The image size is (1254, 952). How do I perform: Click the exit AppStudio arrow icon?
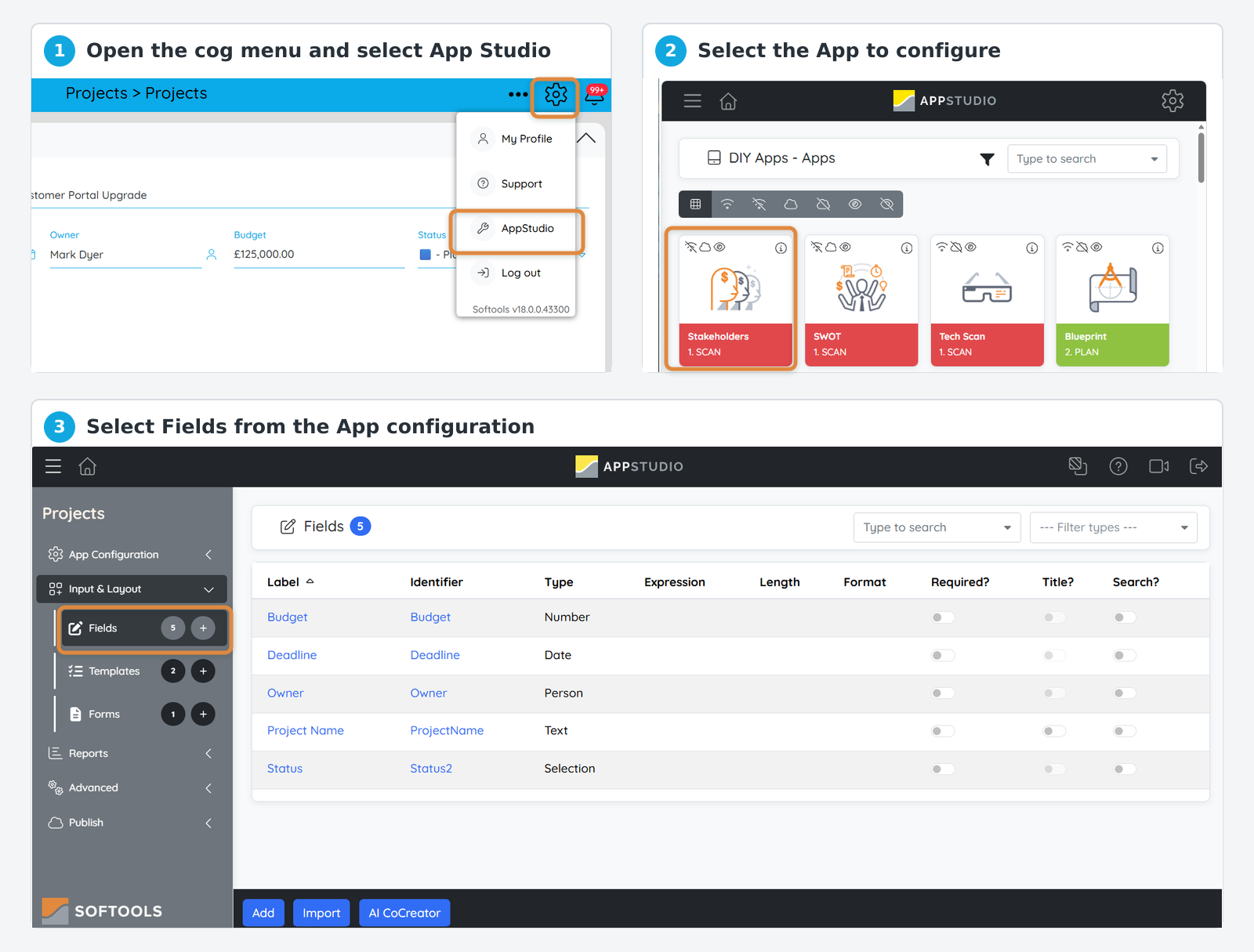(x=1198, y=466)
